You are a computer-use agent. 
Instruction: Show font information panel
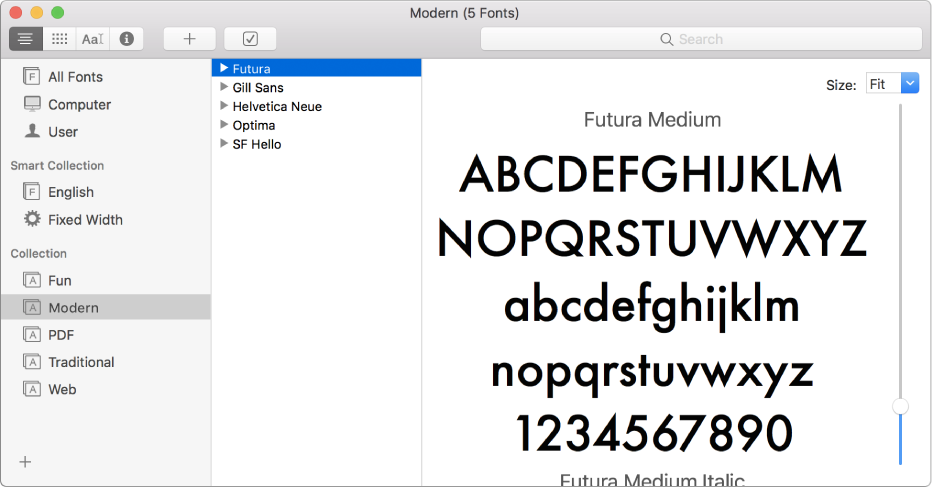click(x=126, y=39)
